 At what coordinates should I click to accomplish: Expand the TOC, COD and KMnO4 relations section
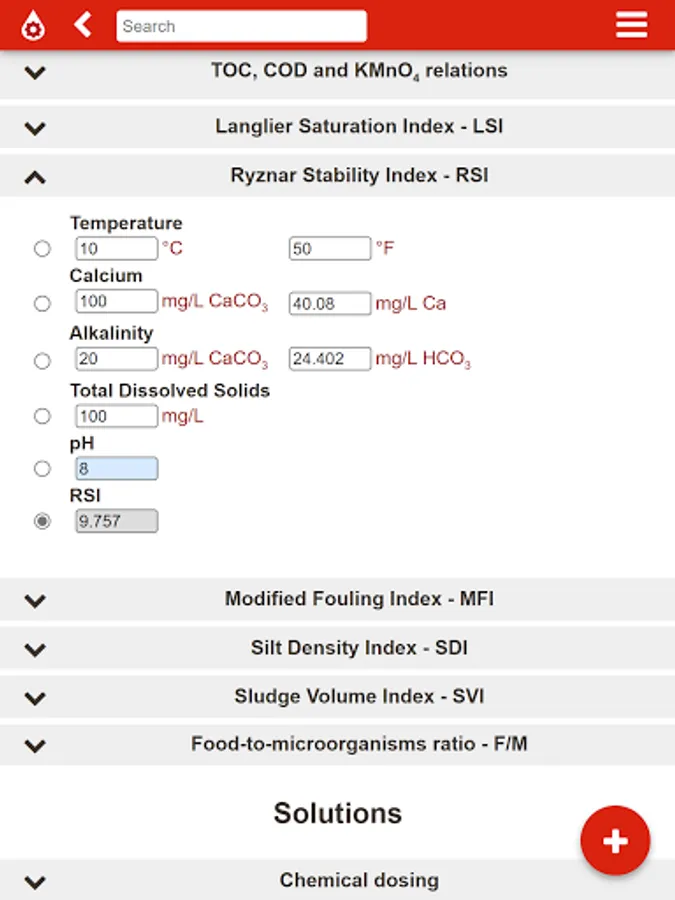click(337, 72)
